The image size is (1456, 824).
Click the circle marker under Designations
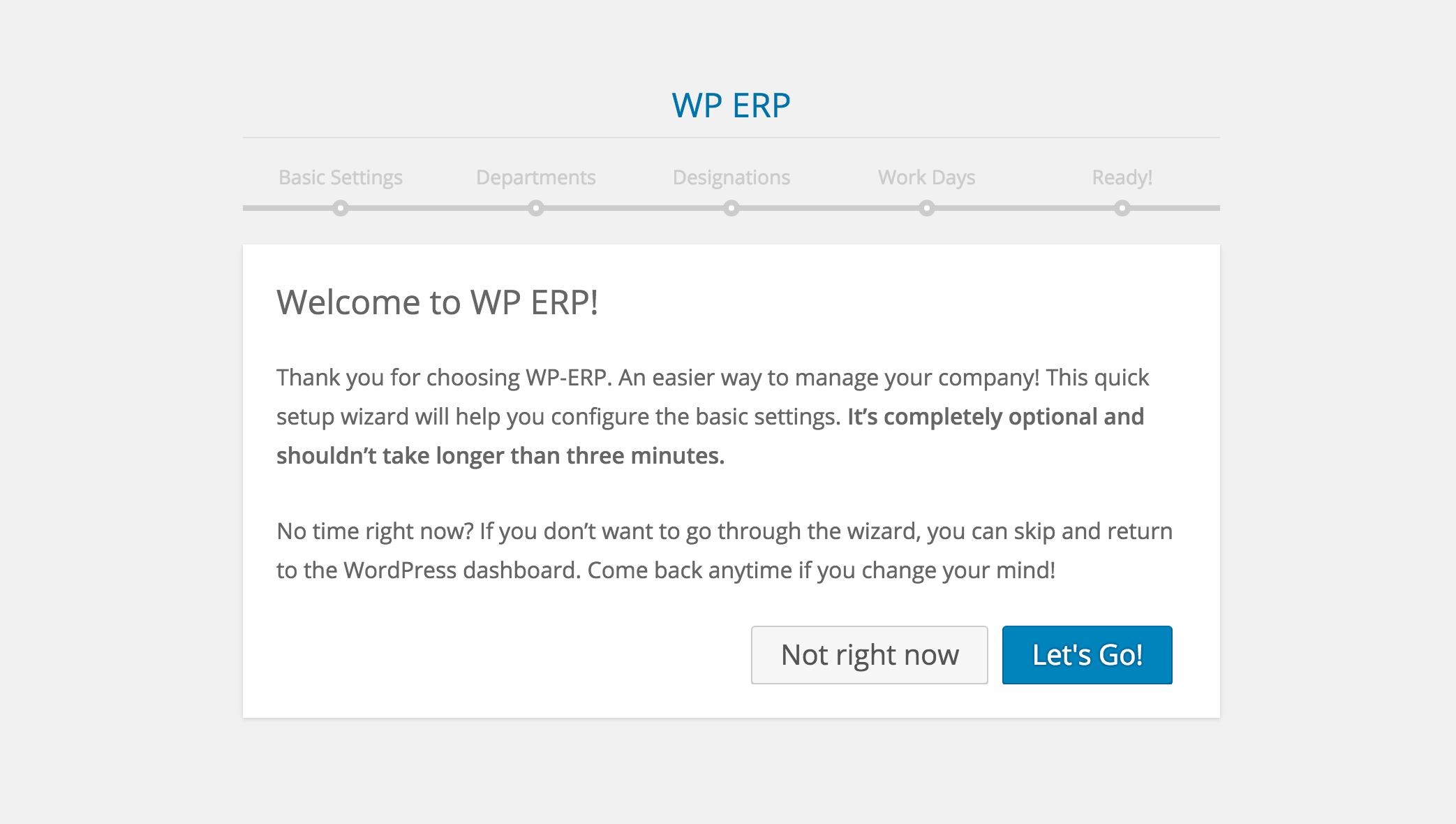coord(731,207)
